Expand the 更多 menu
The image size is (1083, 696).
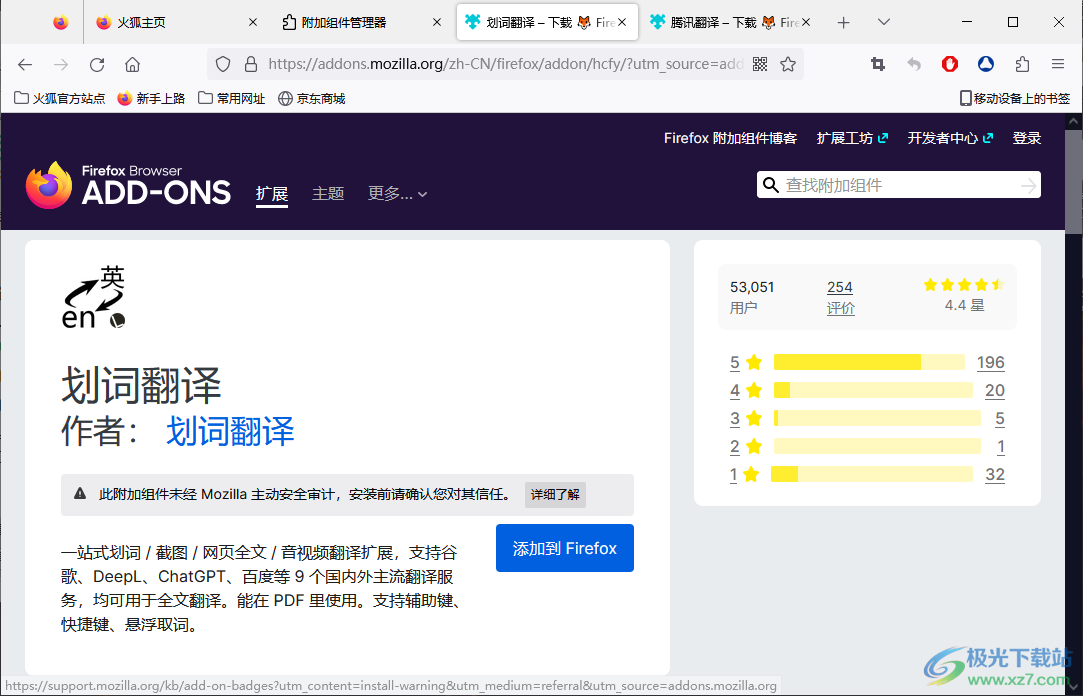click(x=397, y=194)
